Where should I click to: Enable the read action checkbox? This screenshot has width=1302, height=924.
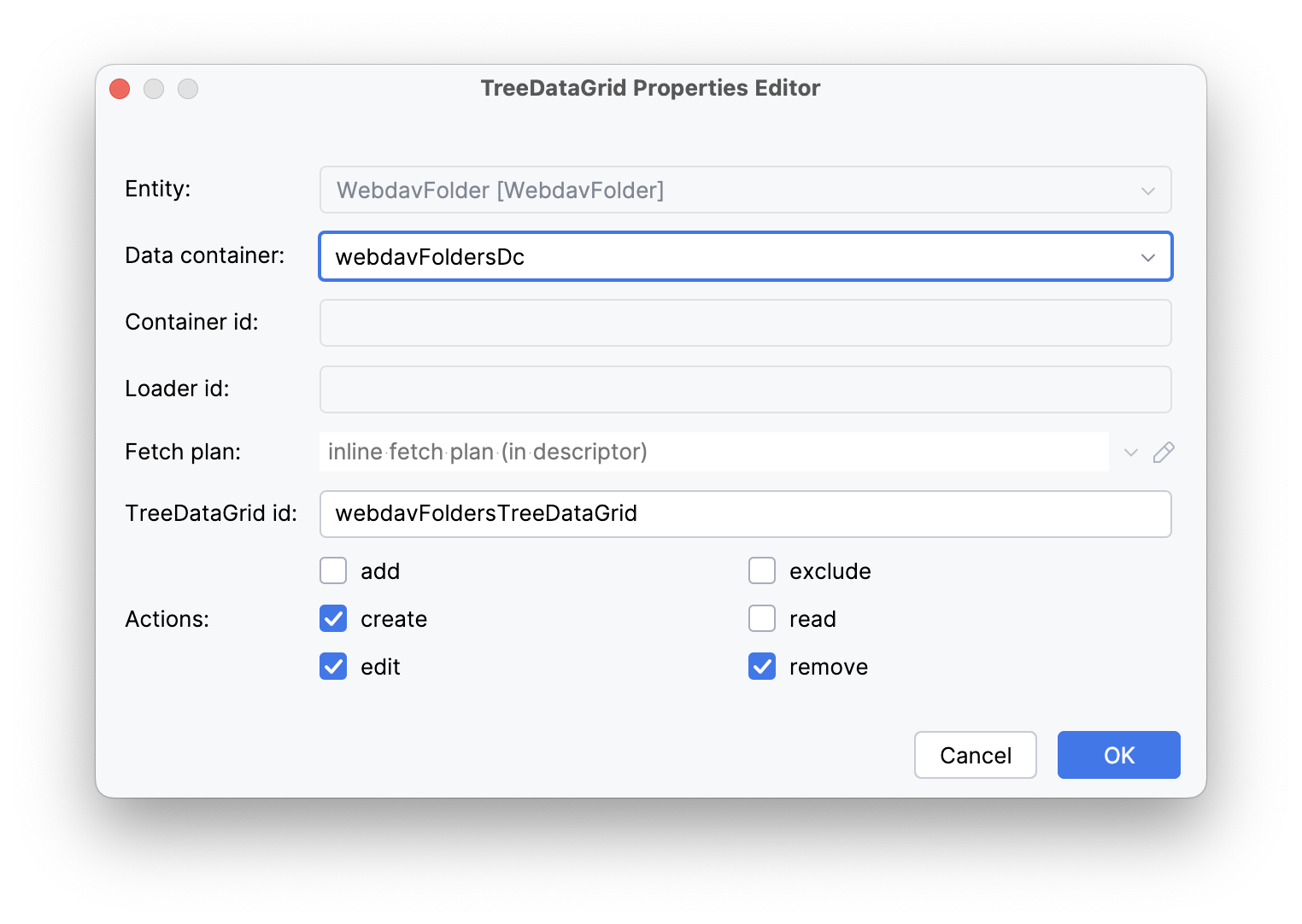tap(761, 618)
